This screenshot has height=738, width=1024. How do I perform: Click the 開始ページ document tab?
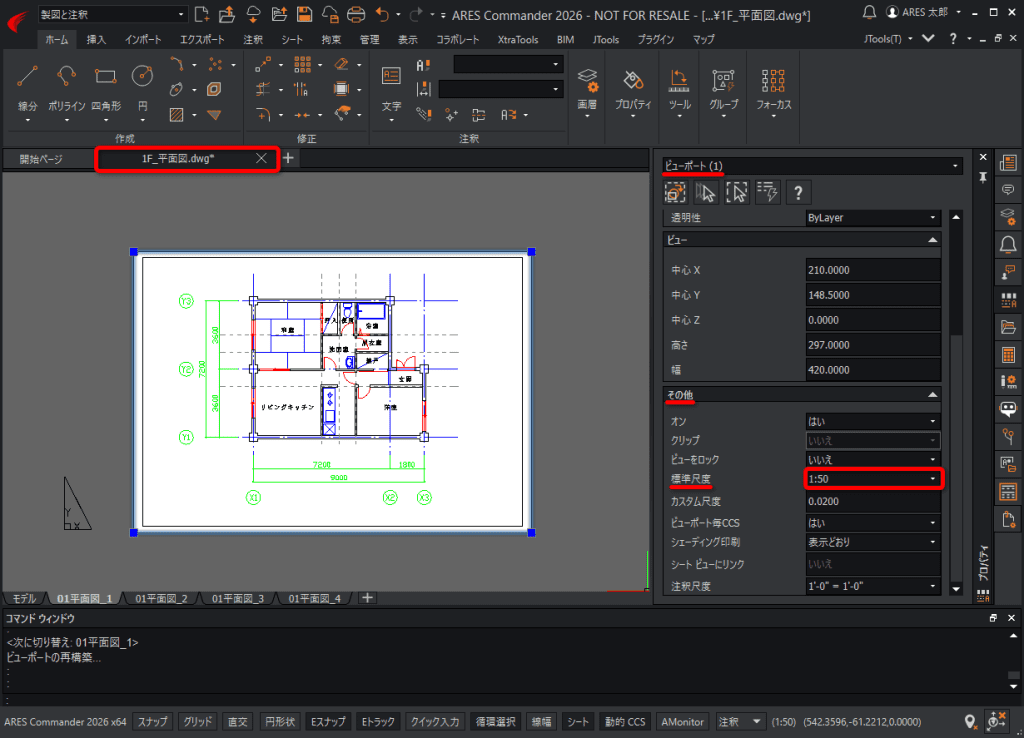pyautogui.click(x=41, y=159)
